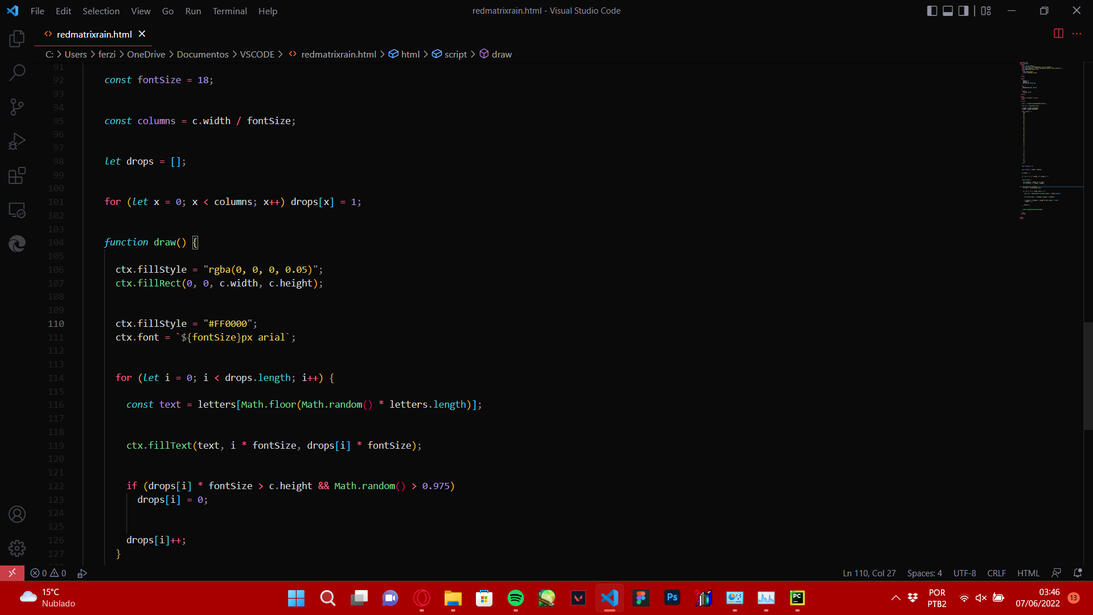
Task: Open the editor More Actions ellipsis menu
Action: coord(1077,33)
